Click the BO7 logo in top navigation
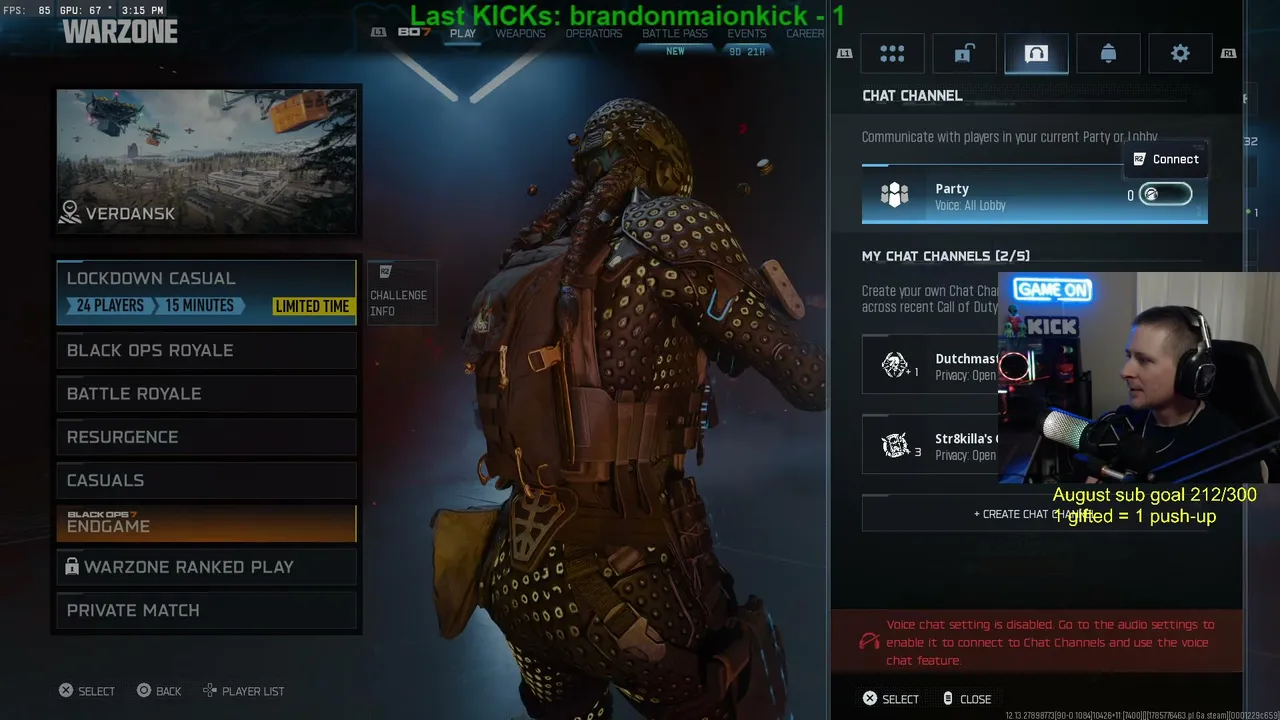1280x720 pixels. pos(414,33)
